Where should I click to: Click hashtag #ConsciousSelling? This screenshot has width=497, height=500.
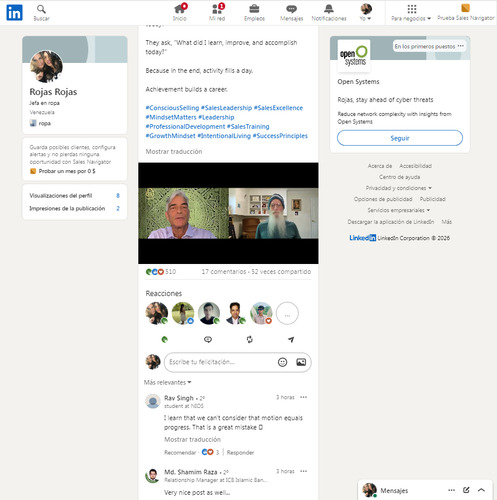172,108
